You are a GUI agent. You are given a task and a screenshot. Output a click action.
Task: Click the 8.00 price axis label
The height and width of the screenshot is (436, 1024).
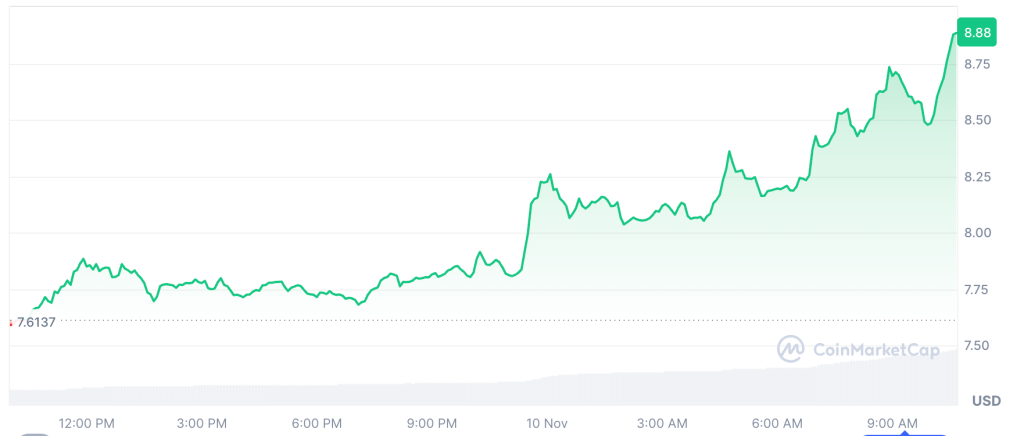click(x=977, y=233)
